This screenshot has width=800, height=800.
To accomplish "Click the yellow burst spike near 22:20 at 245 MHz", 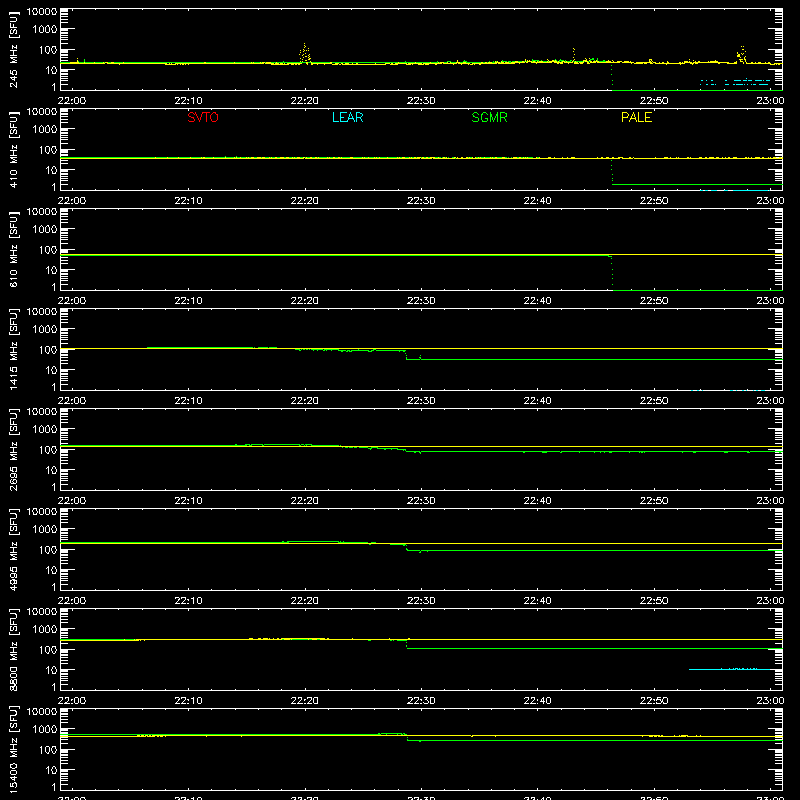I will point(305,53).
